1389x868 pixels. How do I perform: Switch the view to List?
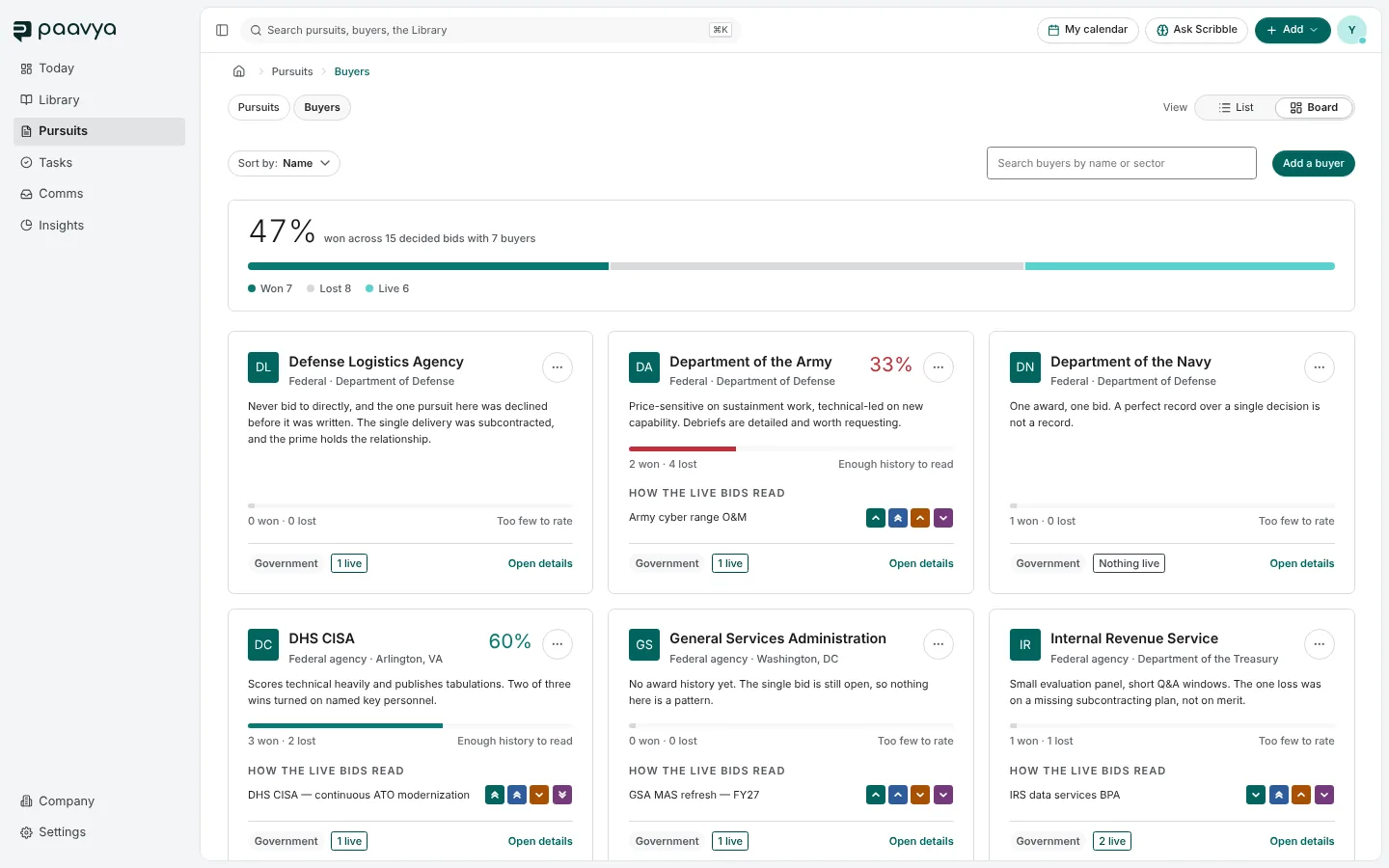(x=1236, y=108)
